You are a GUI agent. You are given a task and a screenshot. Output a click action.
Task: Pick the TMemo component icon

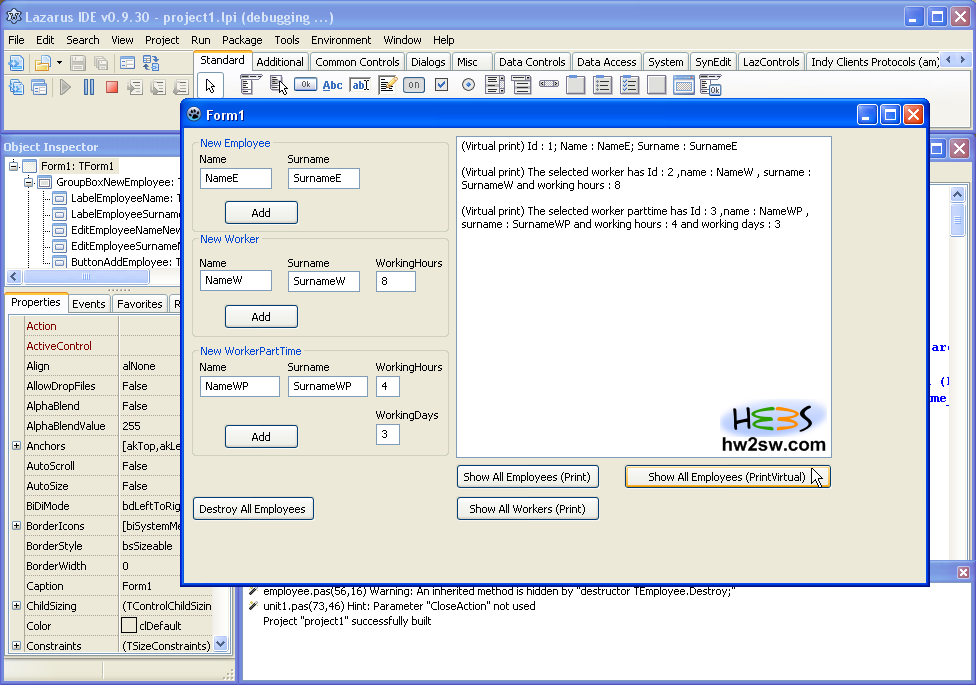[387, 85]
